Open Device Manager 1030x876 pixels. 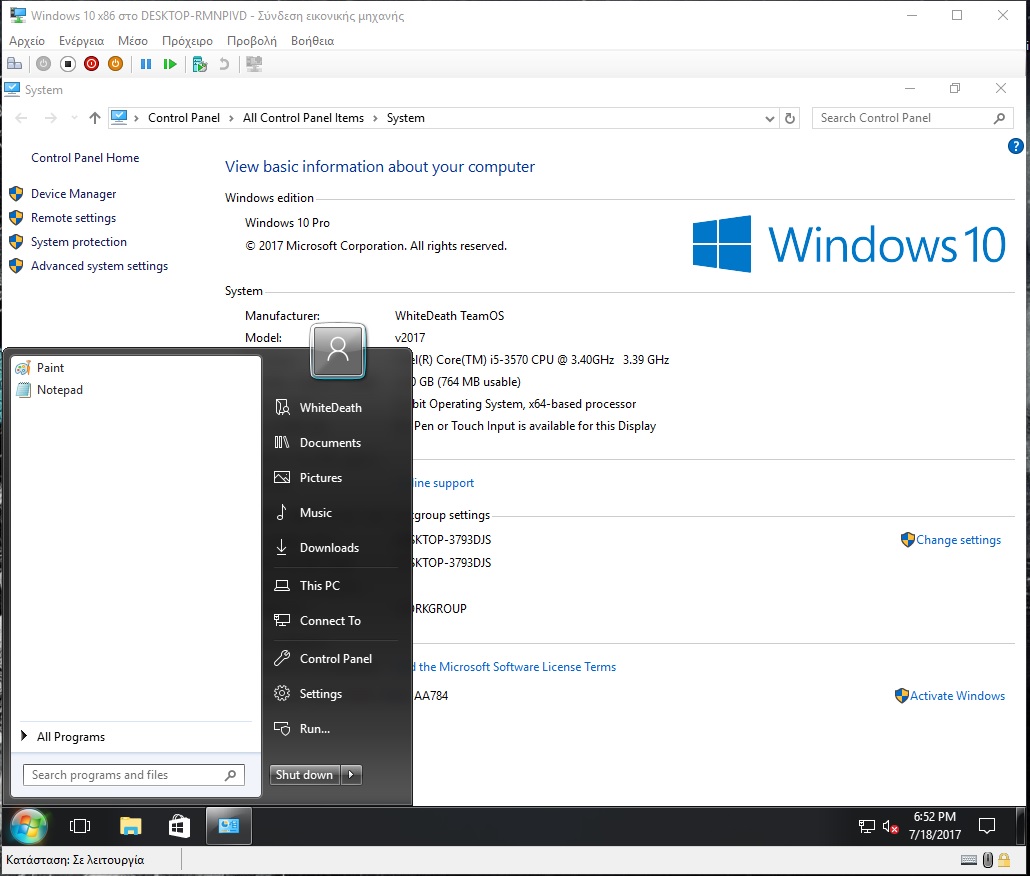[74, 194]
